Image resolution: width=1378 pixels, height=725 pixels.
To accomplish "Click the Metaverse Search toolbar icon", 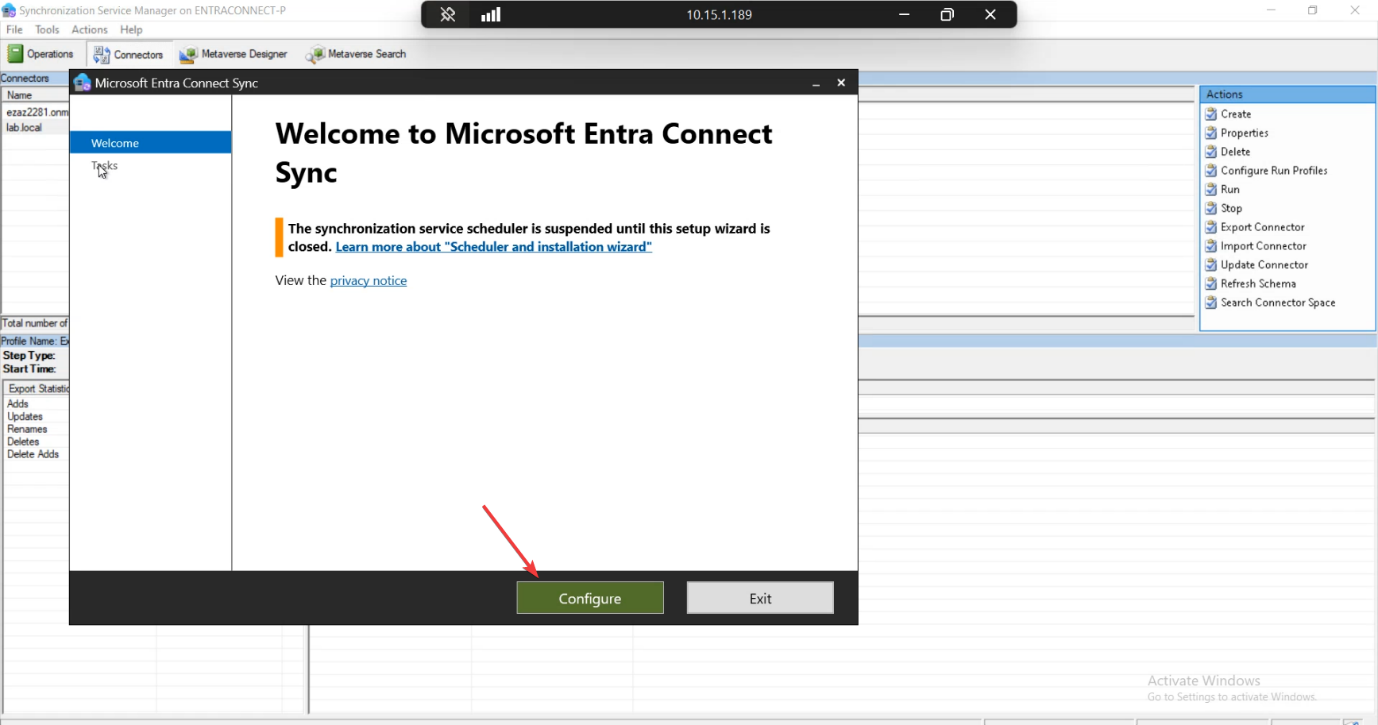I will pyautogui.click(x=315, y=55).
